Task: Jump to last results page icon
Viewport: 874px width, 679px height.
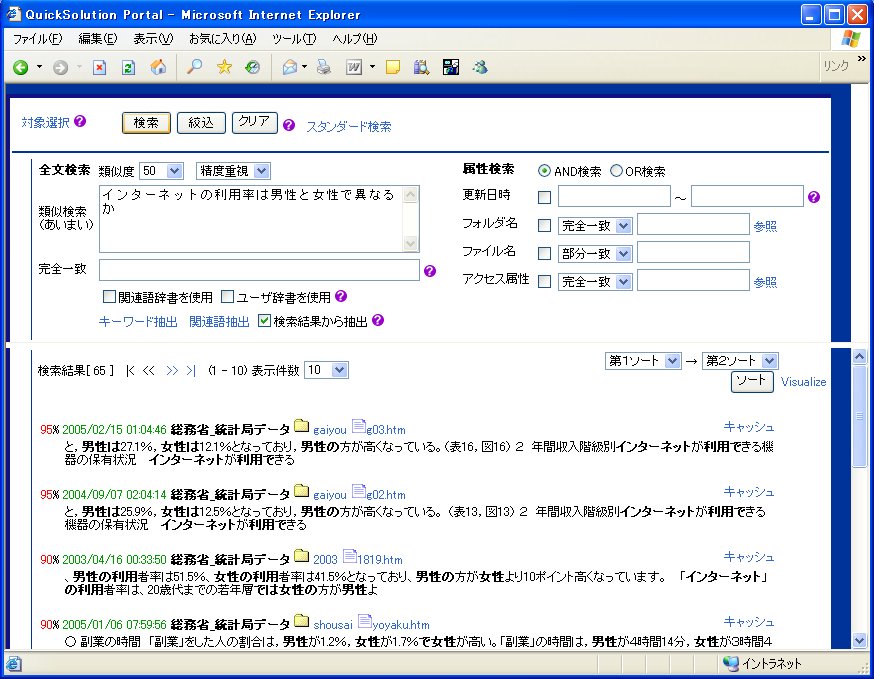Action: pyautogui.click(x=191, y=371)
